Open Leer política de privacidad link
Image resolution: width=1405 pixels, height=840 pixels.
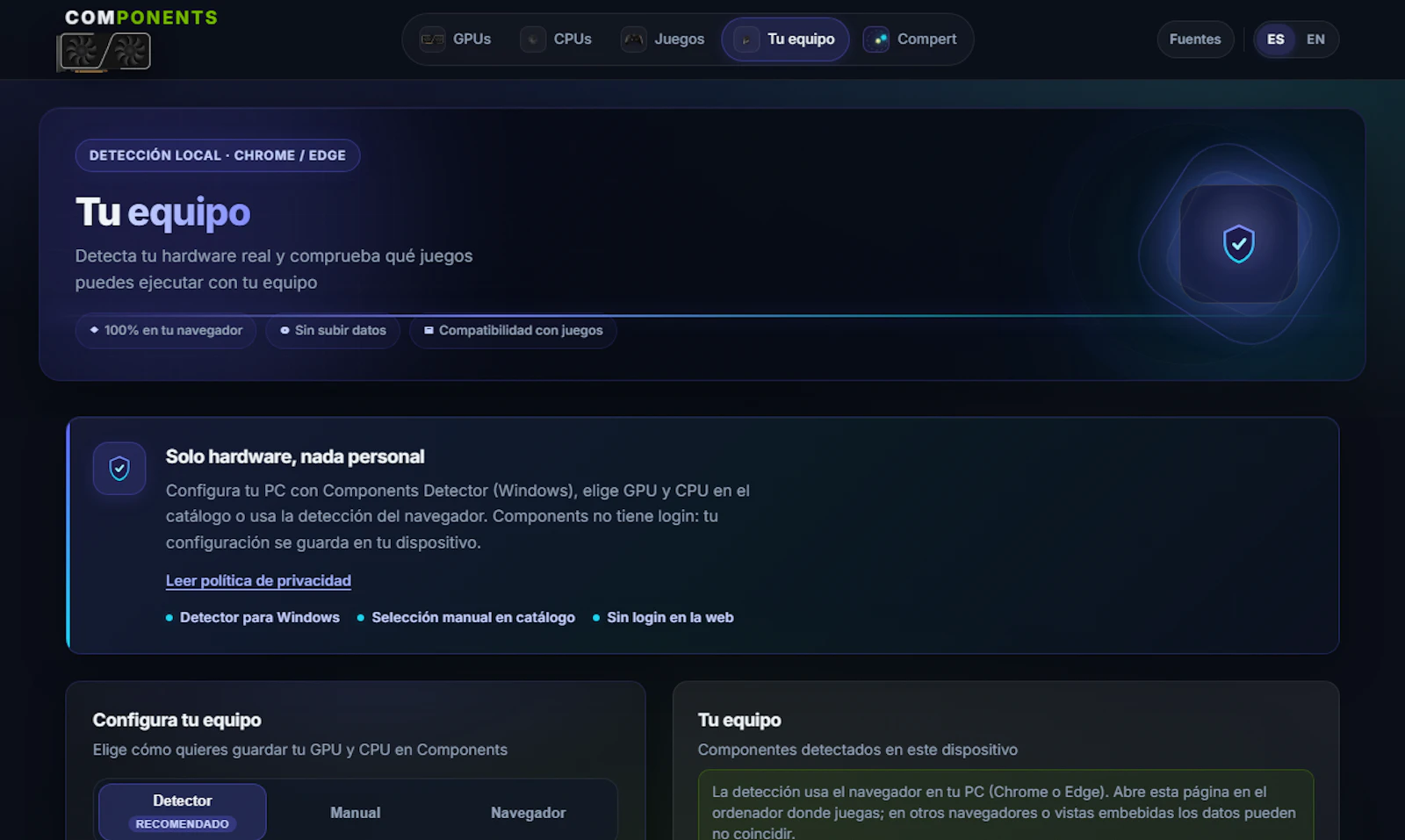coord(258,581)
